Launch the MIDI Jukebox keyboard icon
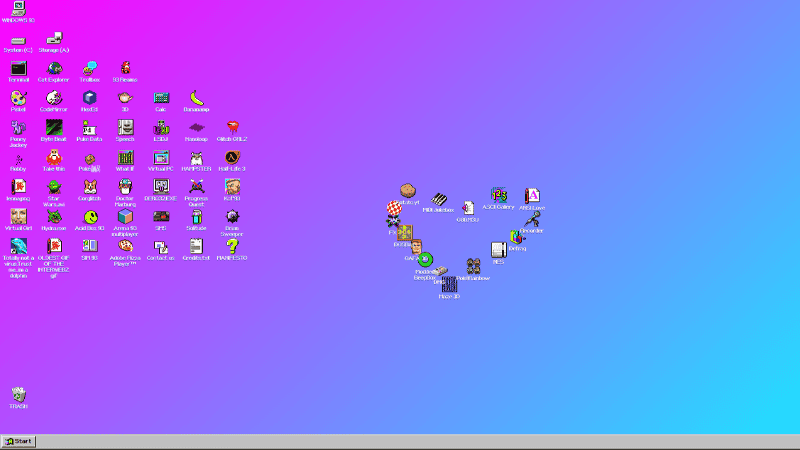Image resolution: width=800 pixels, height=450 pixels. pyautogui.click(x=438, y=198)
